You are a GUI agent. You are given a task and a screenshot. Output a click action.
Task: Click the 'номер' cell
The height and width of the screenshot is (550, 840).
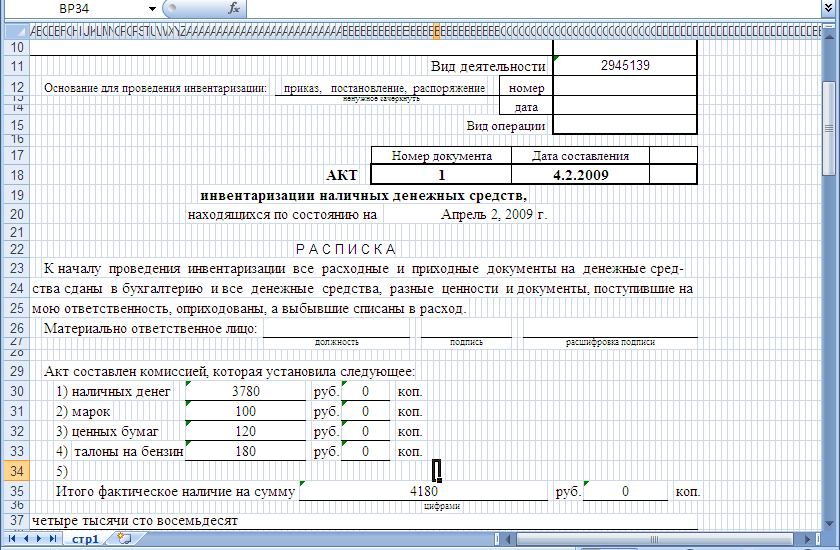click(x=526, y=88)
